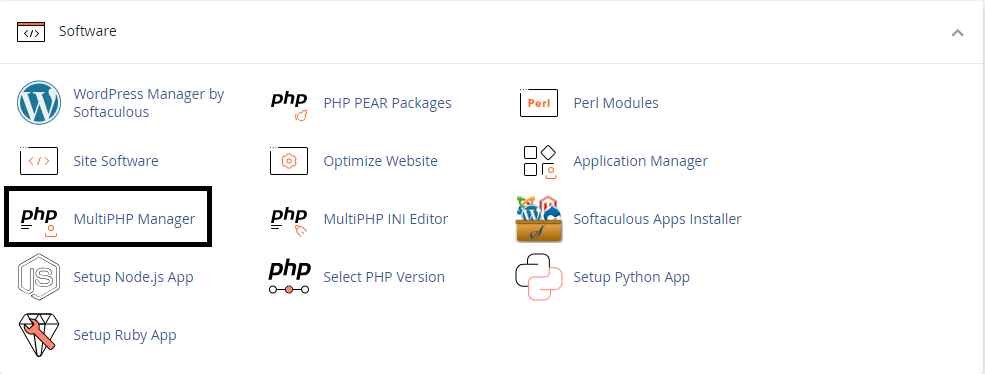Open WordPress Manager by Softaculous link
This screenshot has width=985, height=374.
click(x=149, y=103)
